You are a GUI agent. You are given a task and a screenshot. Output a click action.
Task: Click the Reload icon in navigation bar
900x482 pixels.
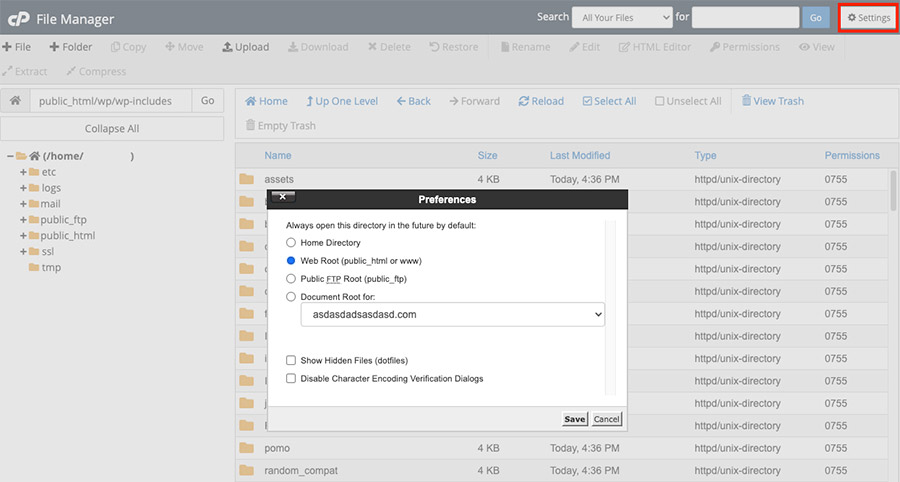coord(541,101)
